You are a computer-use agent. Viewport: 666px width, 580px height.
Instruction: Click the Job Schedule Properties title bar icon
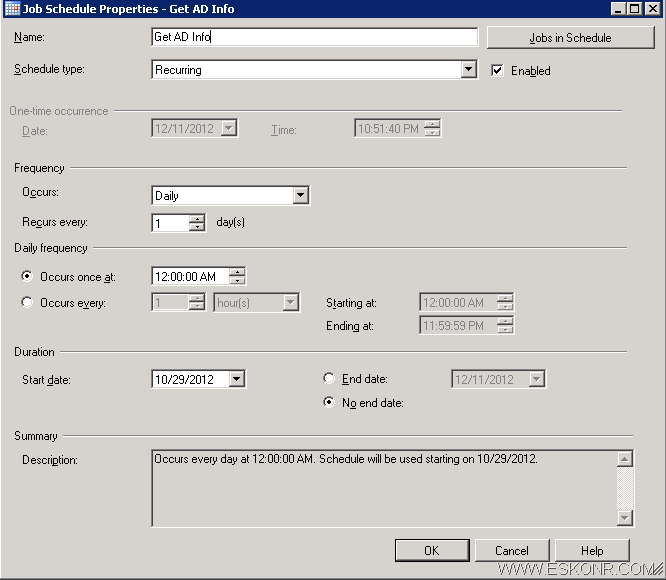pyautogui.click(x=12, y=8)
